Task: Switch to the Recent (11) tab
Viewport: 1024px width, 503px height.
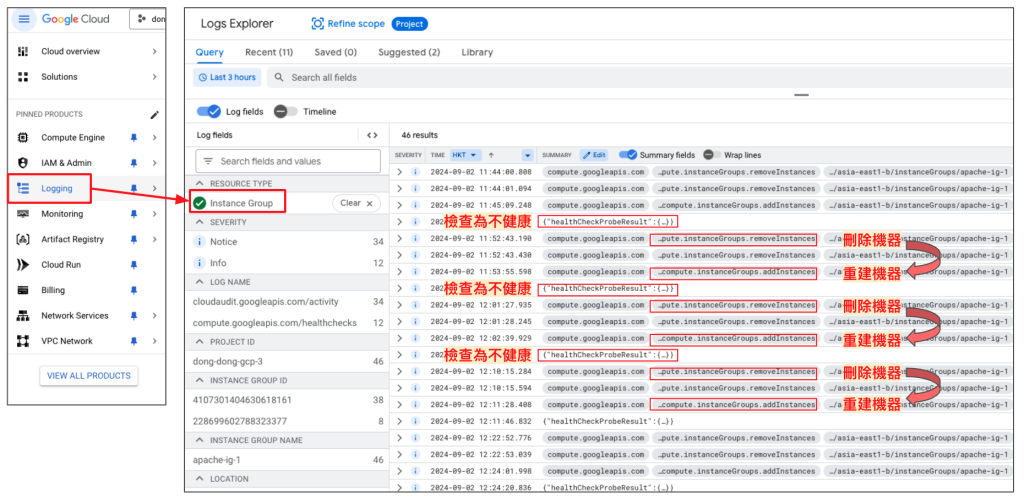Action: tap(269, 52)
